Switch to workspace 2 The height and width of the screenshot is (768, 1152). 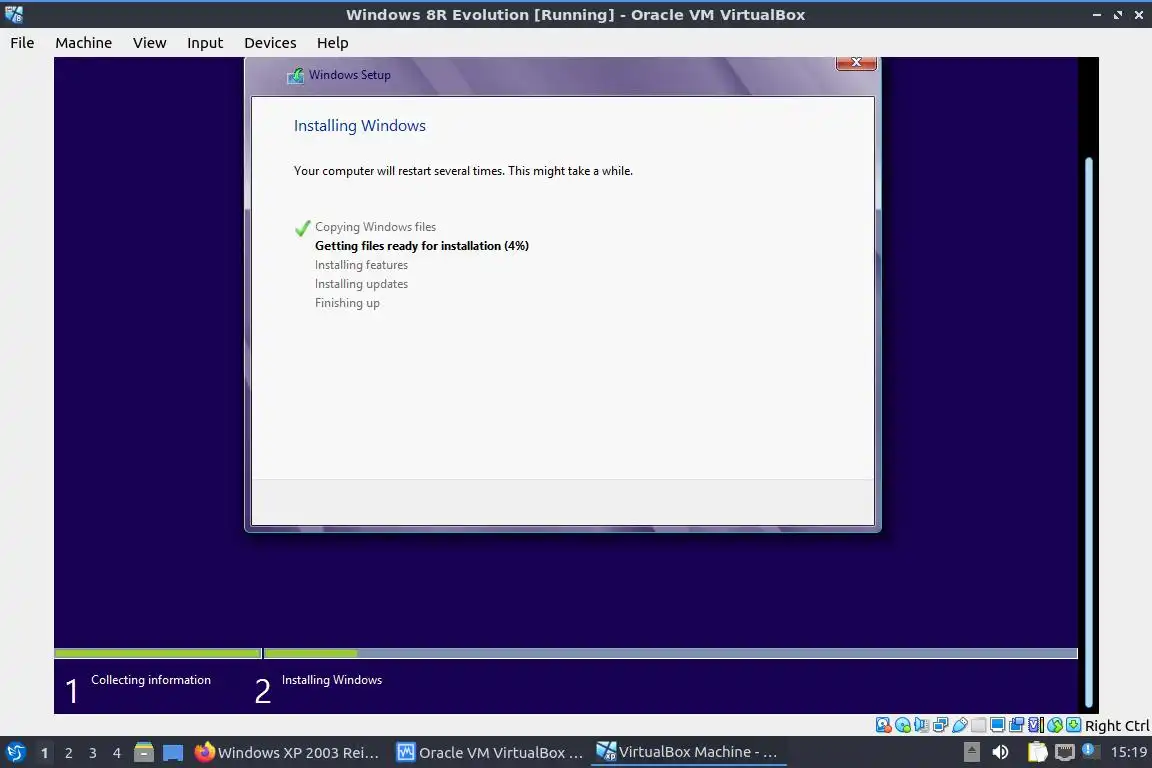coord(68,753)
